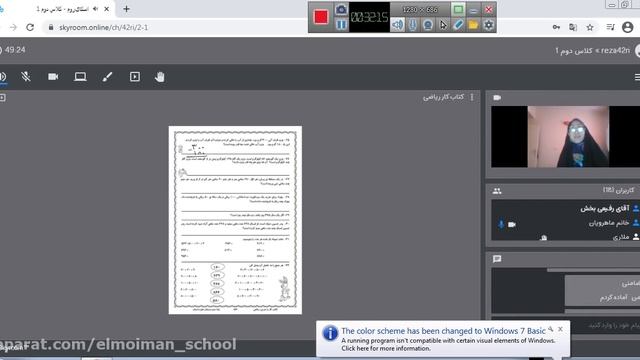Open the Chrome profile avatar
640x360 pixels.
[627, 27]
